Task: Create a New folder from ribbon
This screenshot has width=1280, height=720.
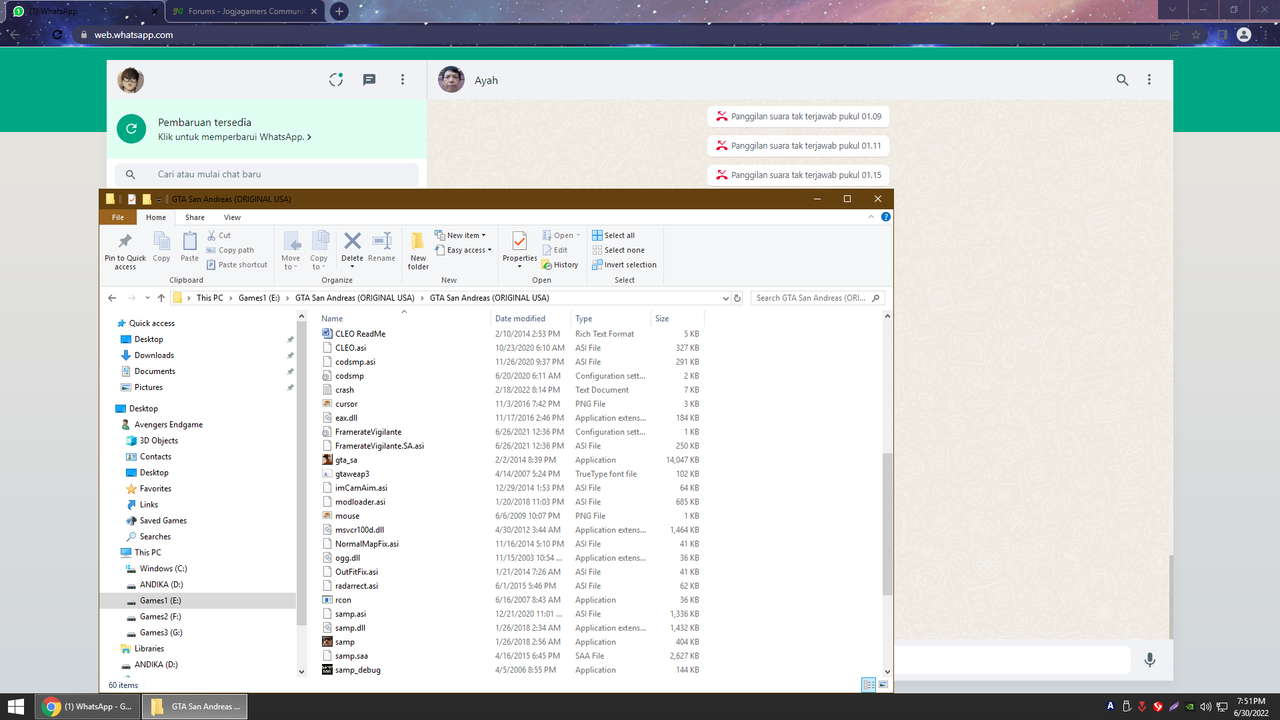Action: [418, 249]
